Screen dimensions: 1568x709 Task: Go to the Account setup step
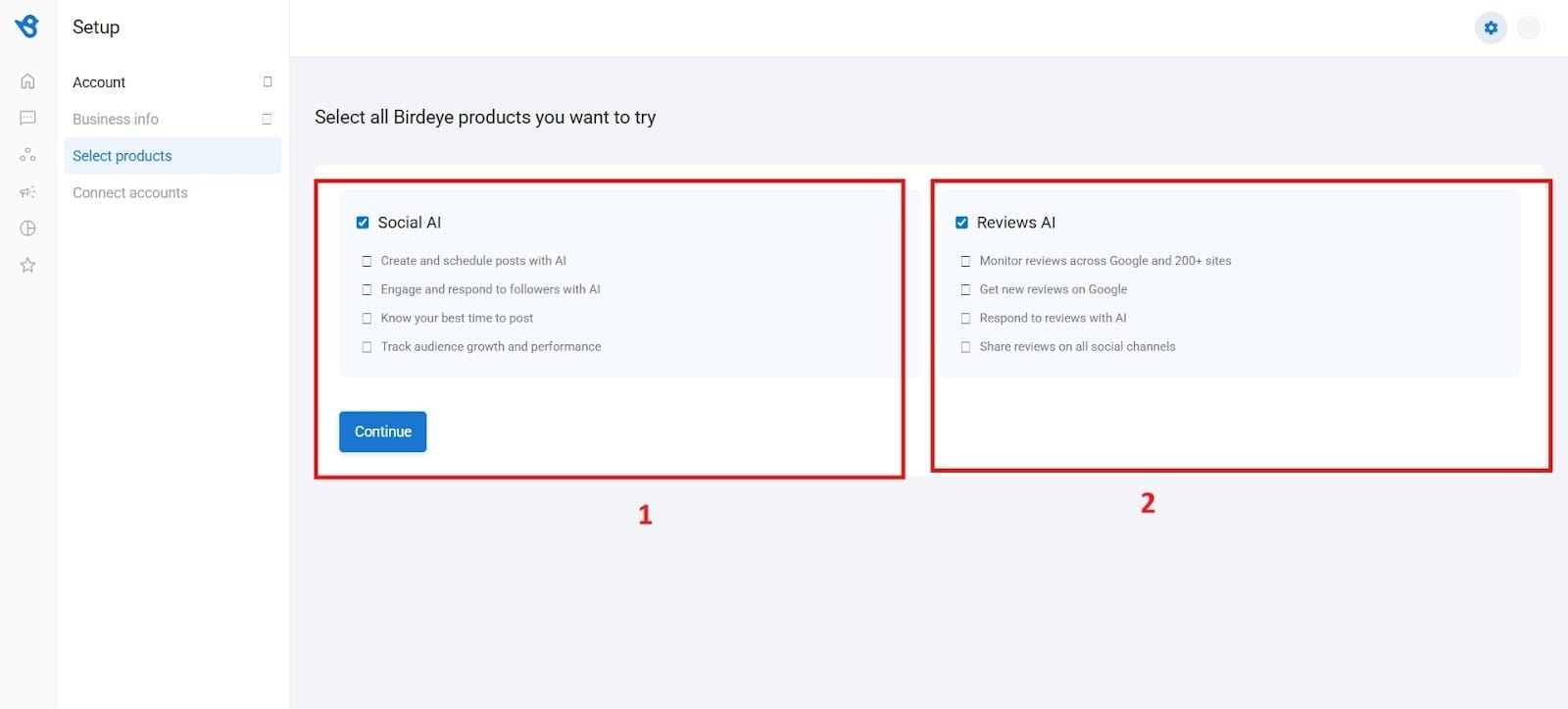pyautogui.click(x=98, y=81)
